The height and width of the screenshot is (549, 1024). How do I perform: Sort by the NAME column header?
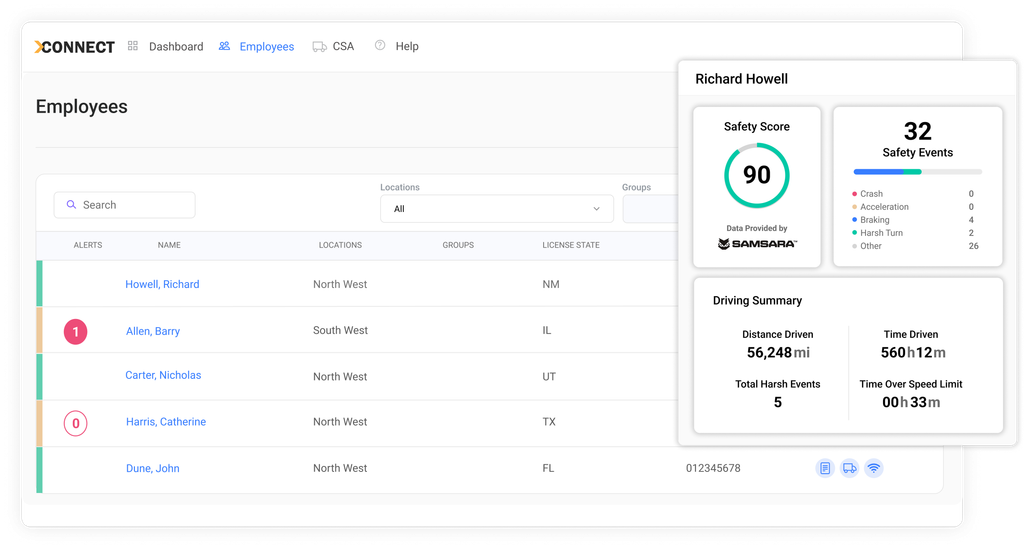coord(168,245)
